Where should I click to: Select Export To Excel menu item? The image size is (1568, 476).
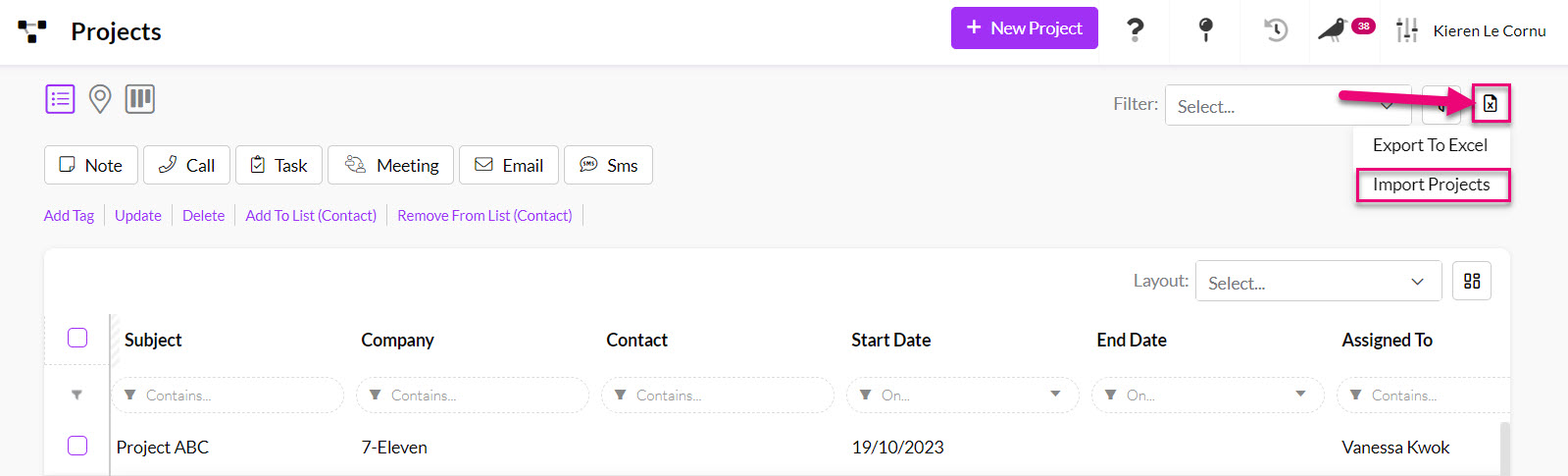point(1430,145)
